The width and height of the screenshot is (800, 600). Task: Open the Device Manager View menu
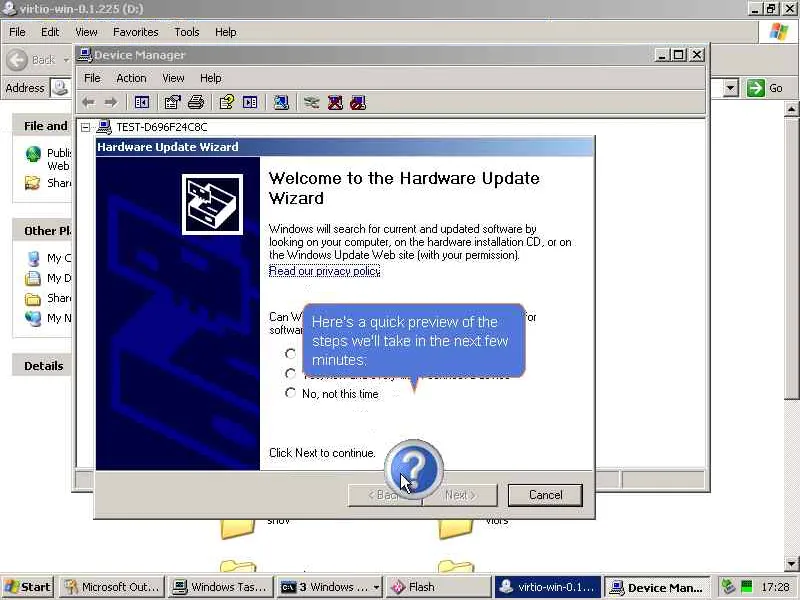point(173,78)
